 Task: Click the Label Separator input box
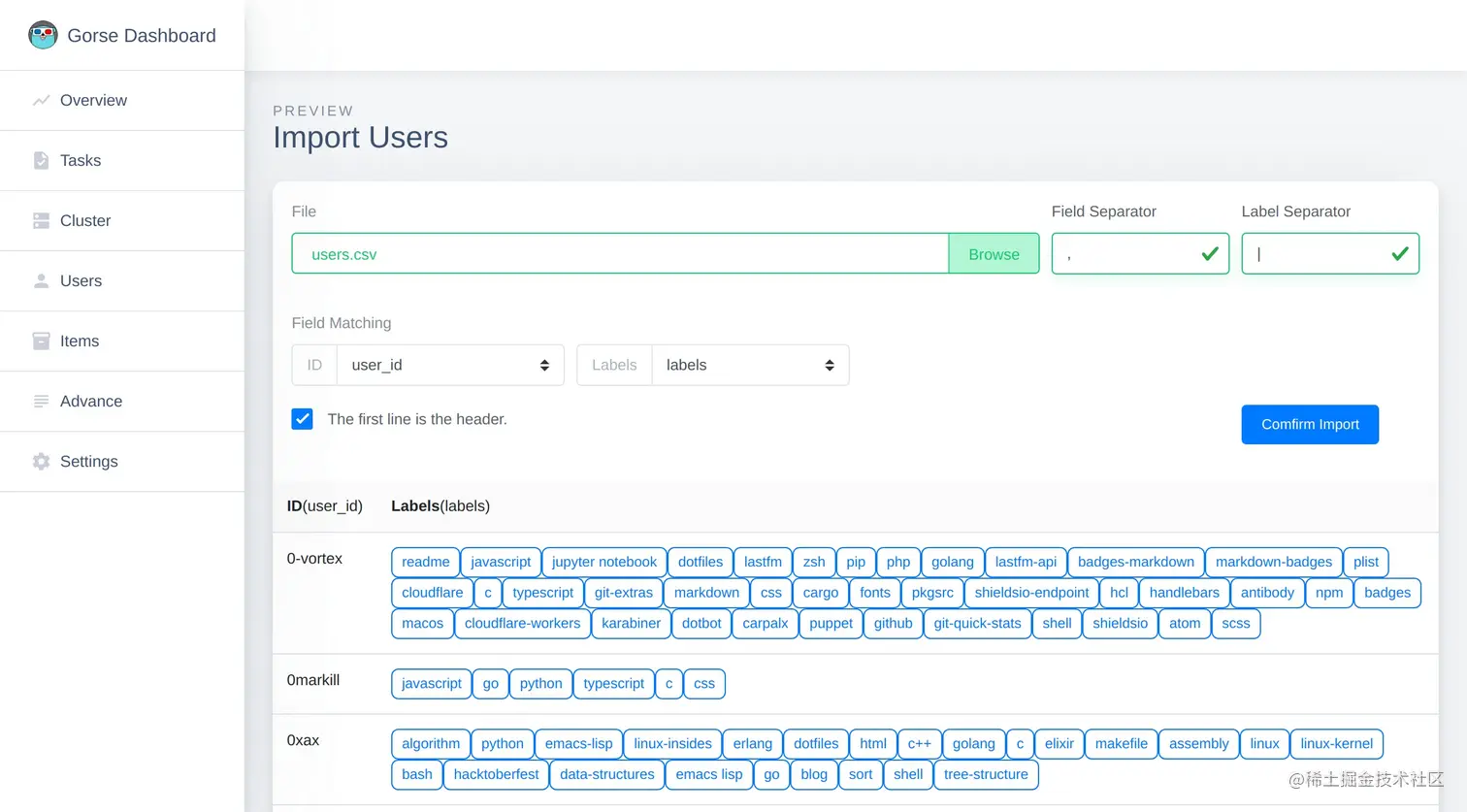pos(1320,253)
